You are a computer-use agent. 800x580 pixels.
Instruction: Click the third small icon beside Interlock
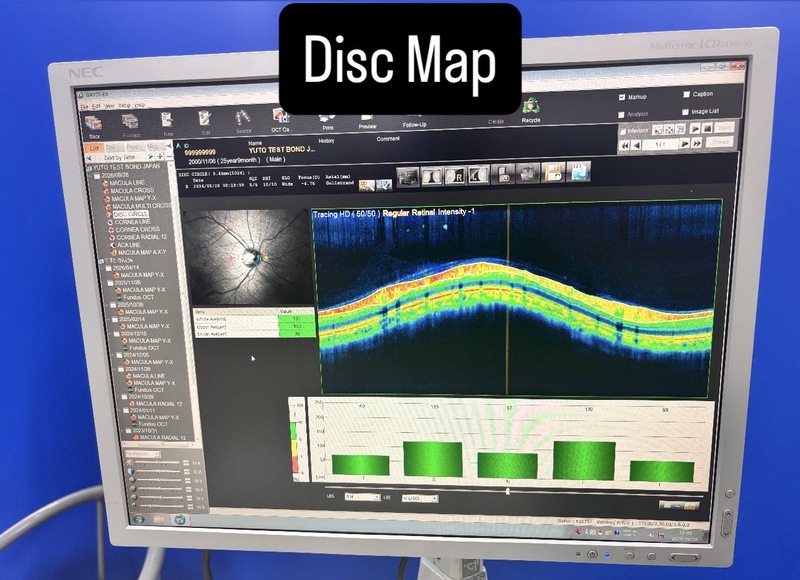(x=680, y=129)
